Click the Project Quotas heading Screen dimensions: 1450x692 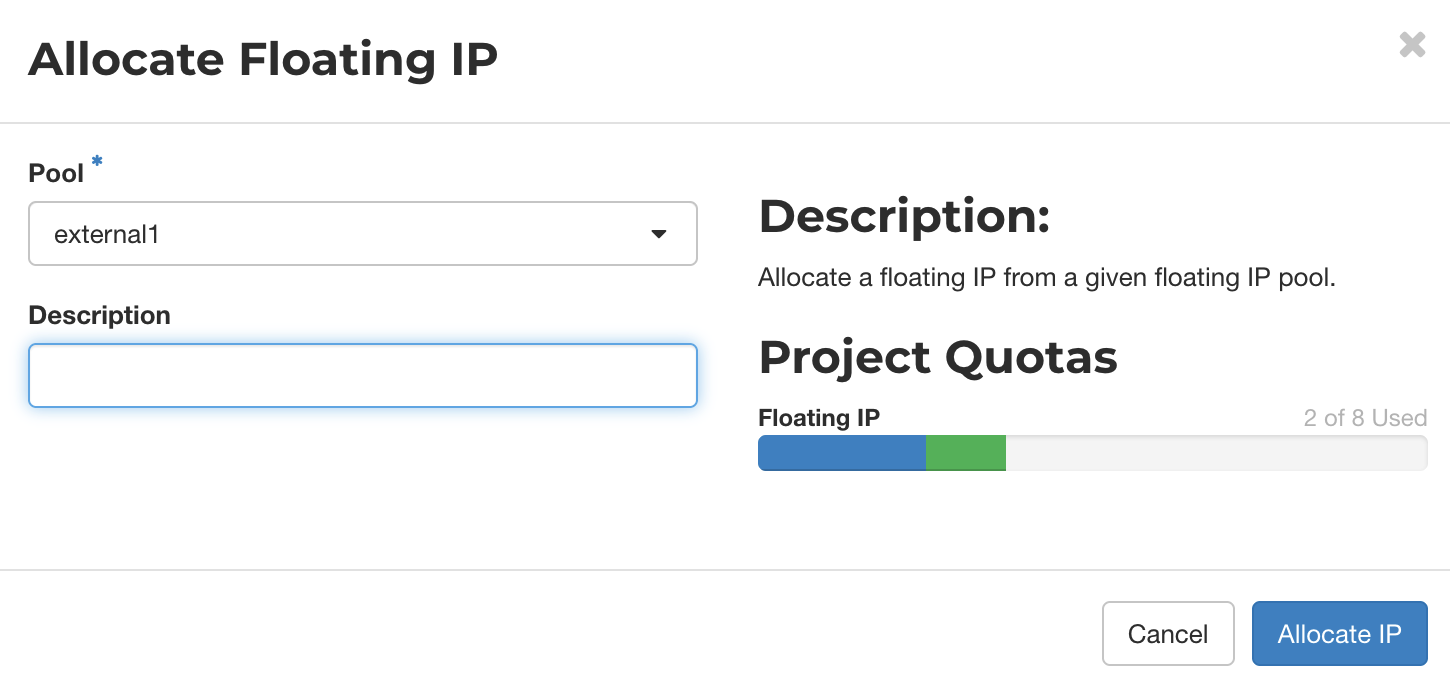(937, 357)
